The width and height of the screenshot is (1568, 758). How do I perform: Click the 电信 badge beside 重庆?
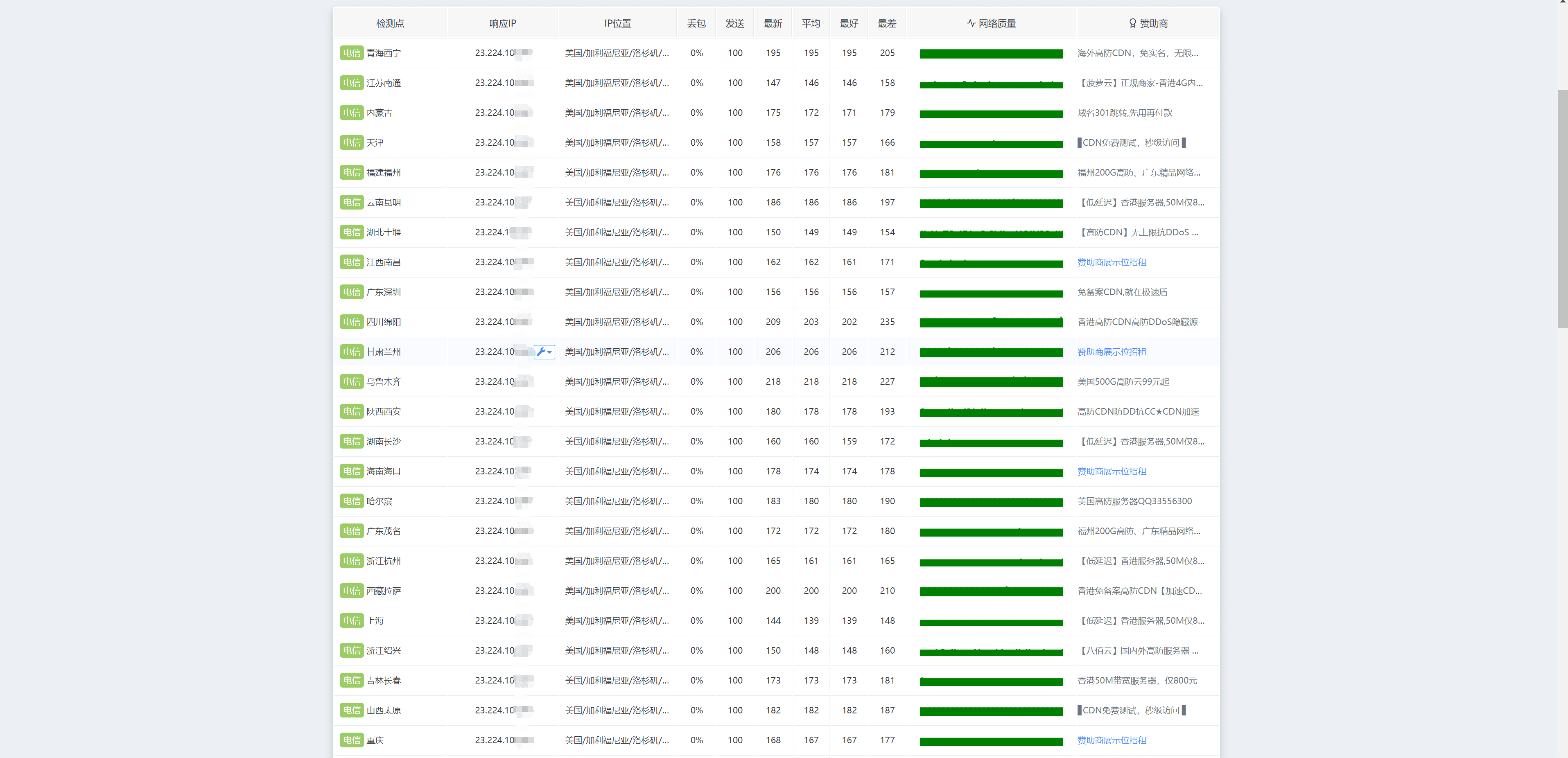(351, 740)
